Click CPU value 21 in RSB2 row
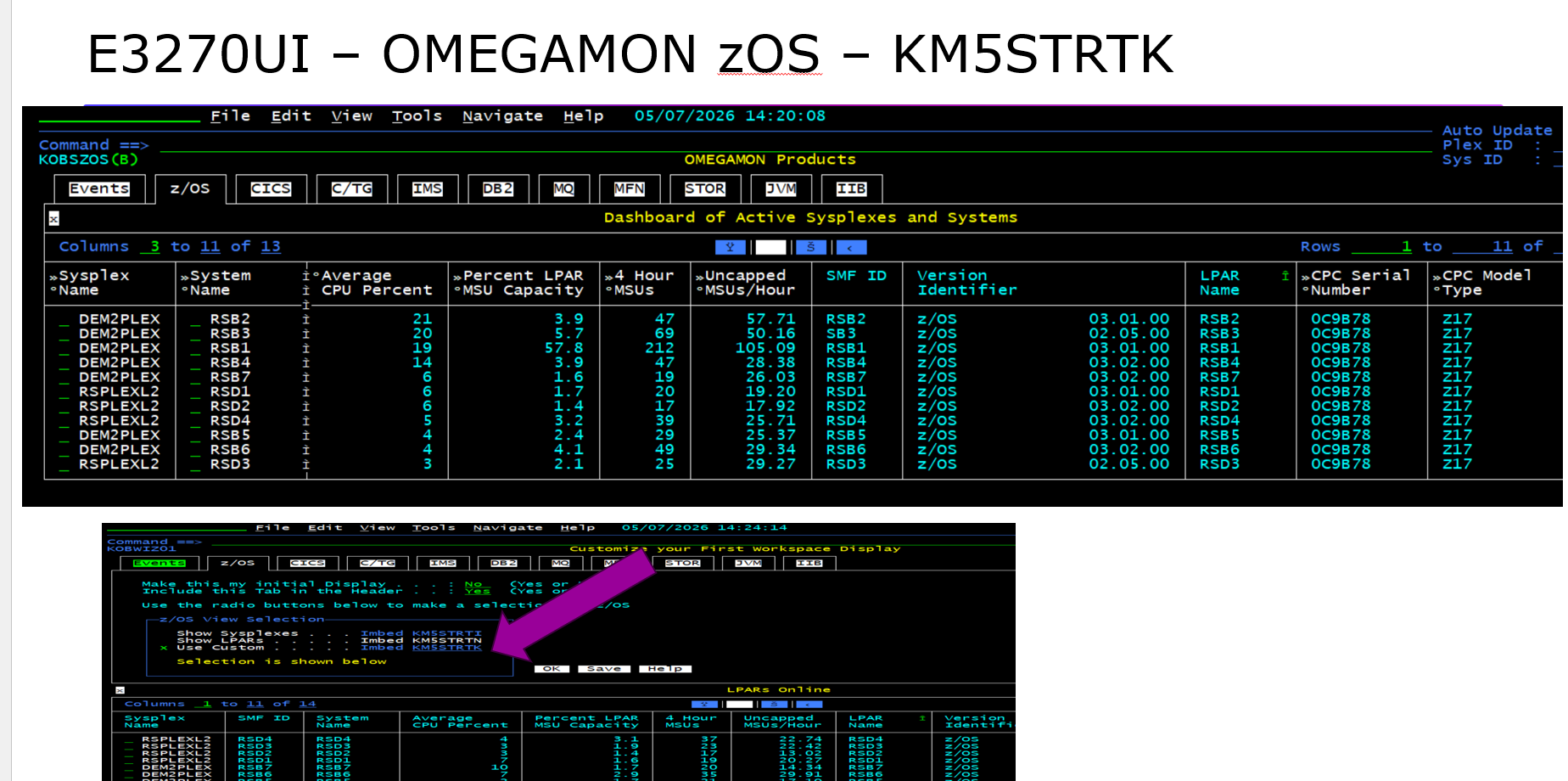Screen dimensions: 1568x781 [422, 319]
